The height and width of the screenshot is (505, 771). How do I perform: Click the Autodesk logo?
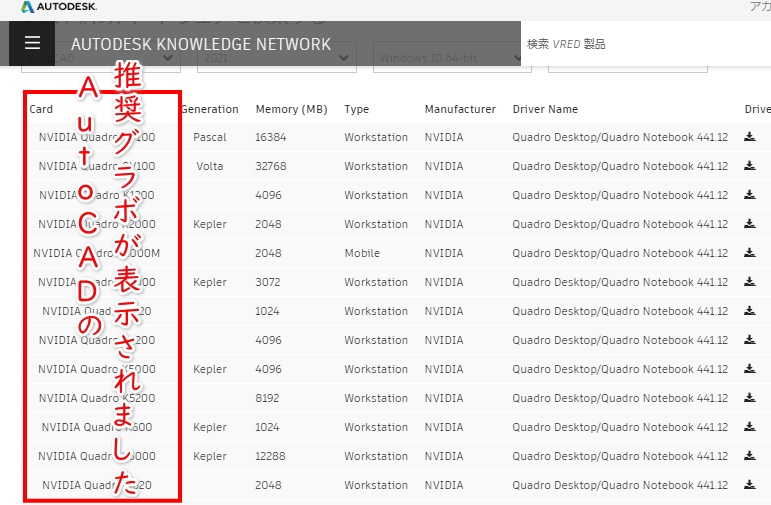coord(59,7)
